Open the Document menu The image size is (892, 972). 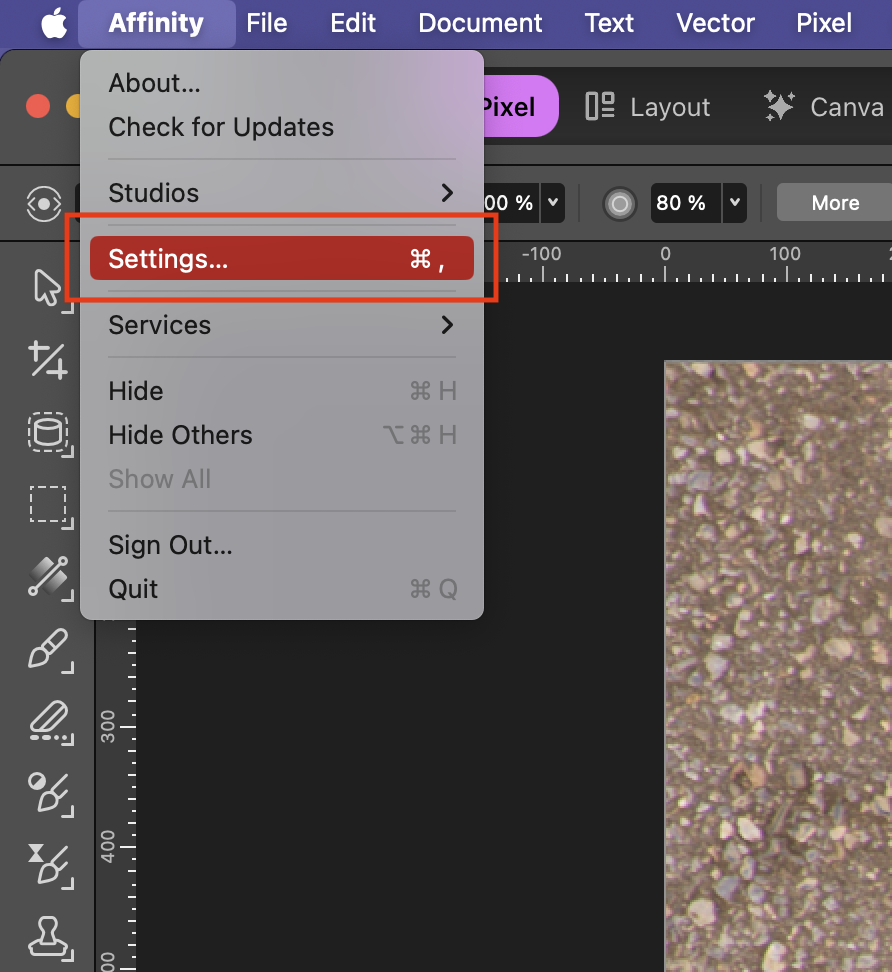[480, 24]
